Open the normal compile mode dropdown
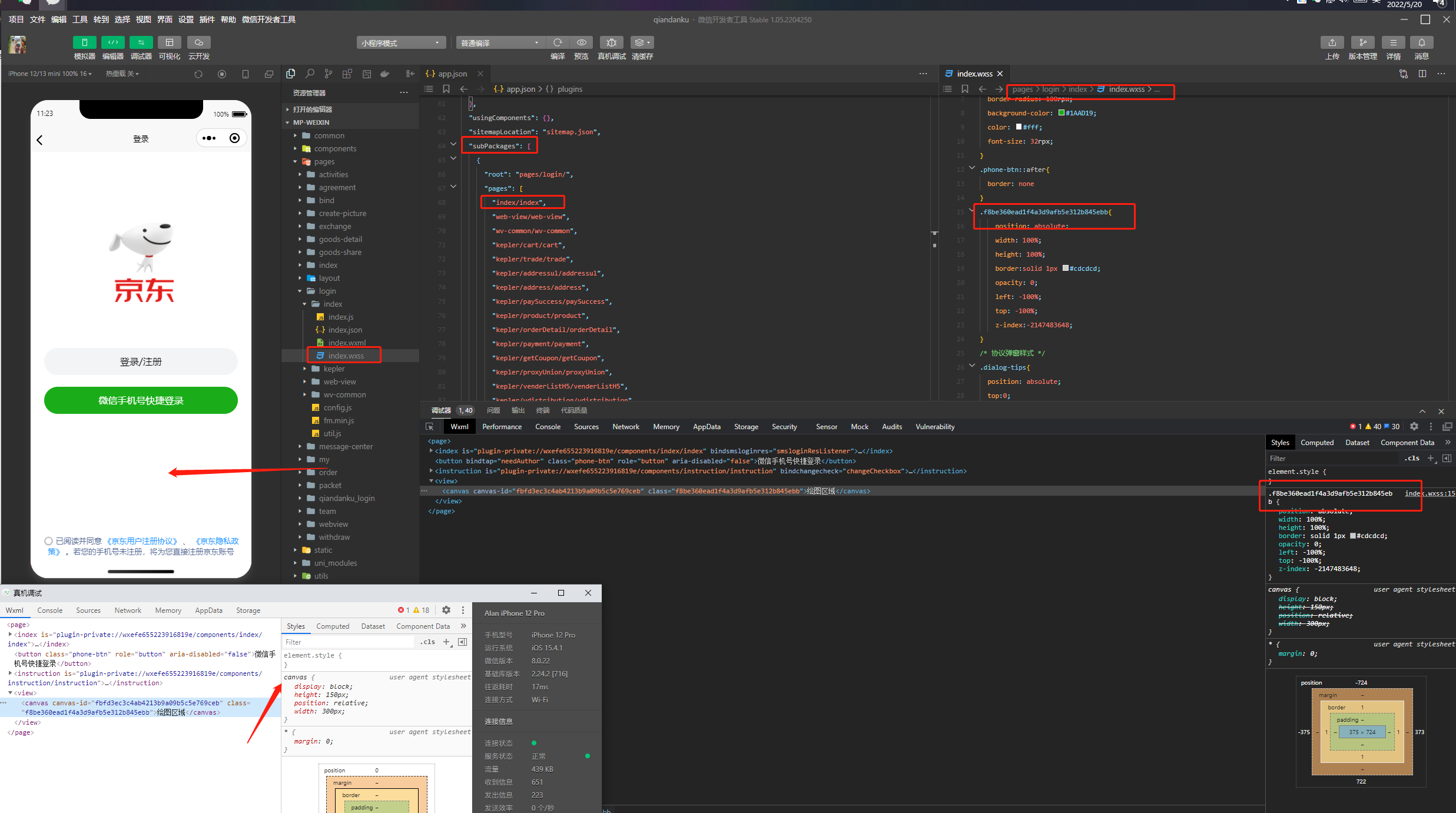Viewport: 1456px width, 813px height. (499, 43)
